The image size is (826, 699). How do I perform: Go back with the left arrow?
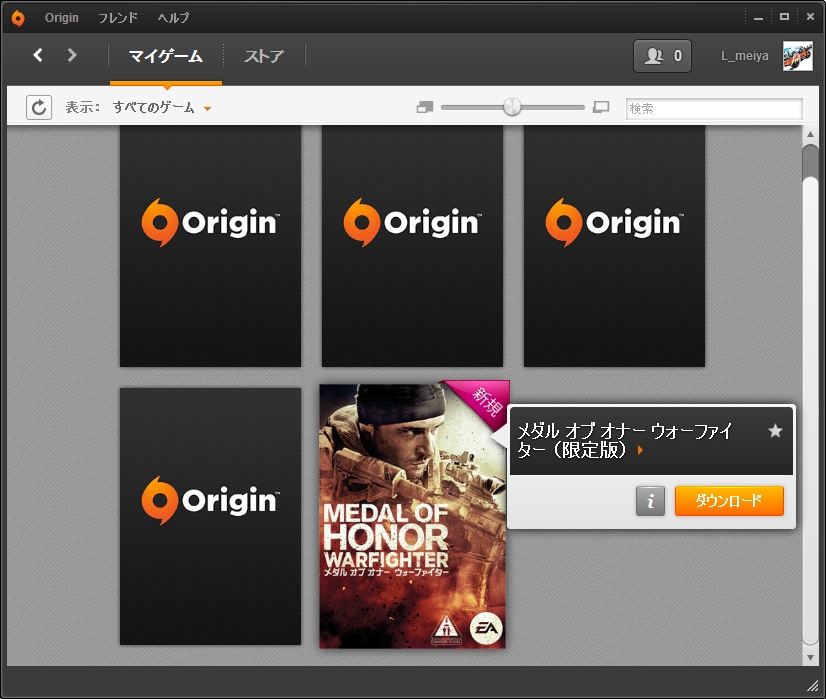pos(38,55)
